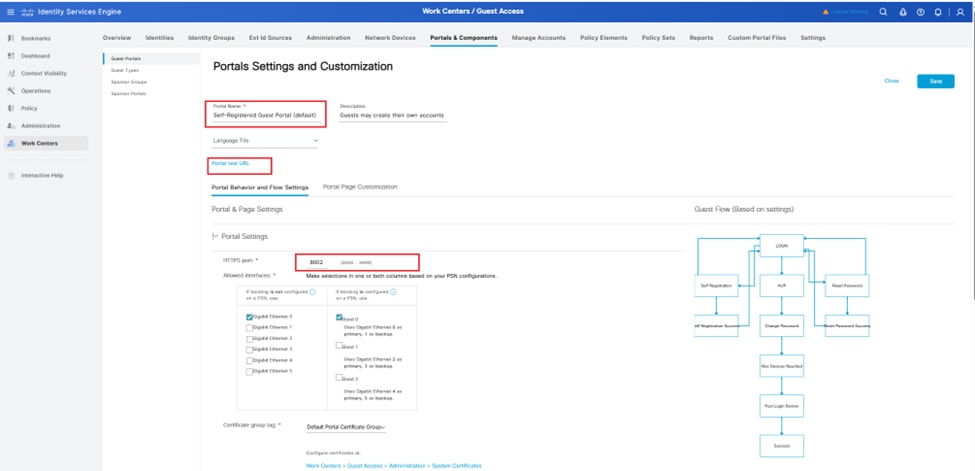Click info icon for bonding is configured
975x471 pixels.
point(394,291)
